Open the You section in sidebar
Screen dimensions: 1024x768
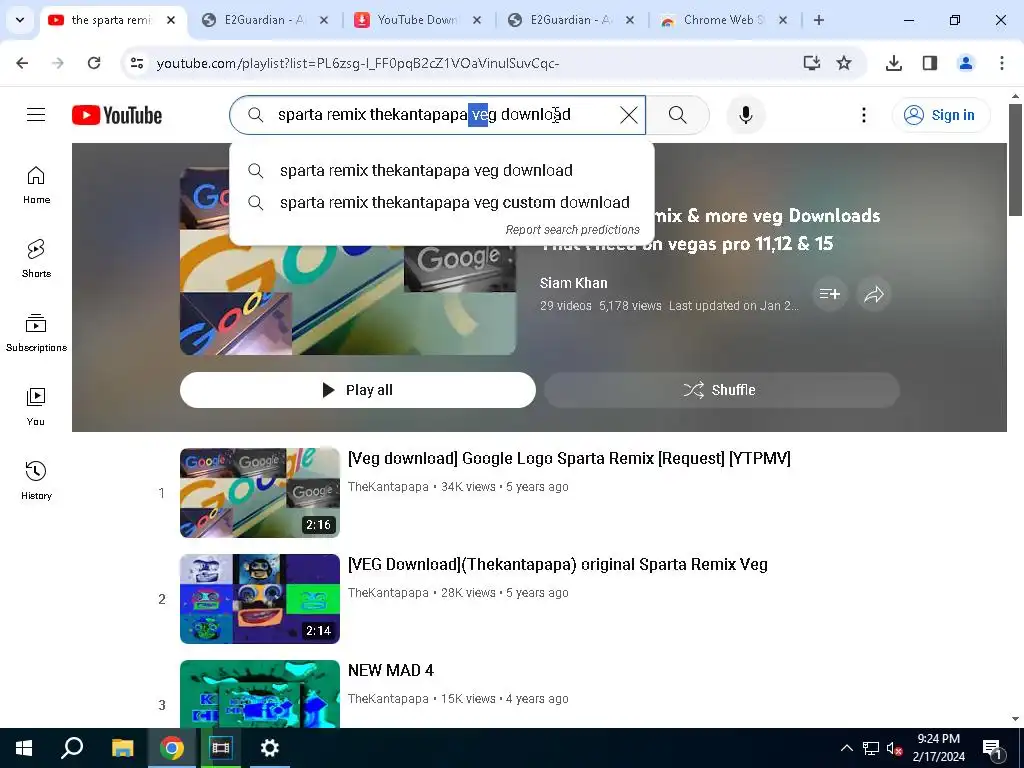click(x=36, y=406)
